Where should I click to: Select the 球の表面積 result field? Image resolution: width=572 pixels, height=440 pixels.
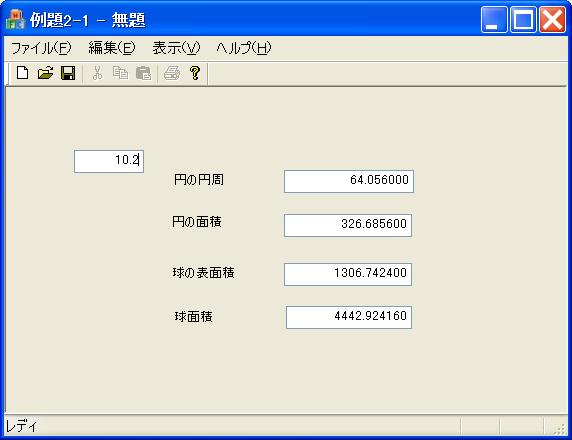[348, 274]
